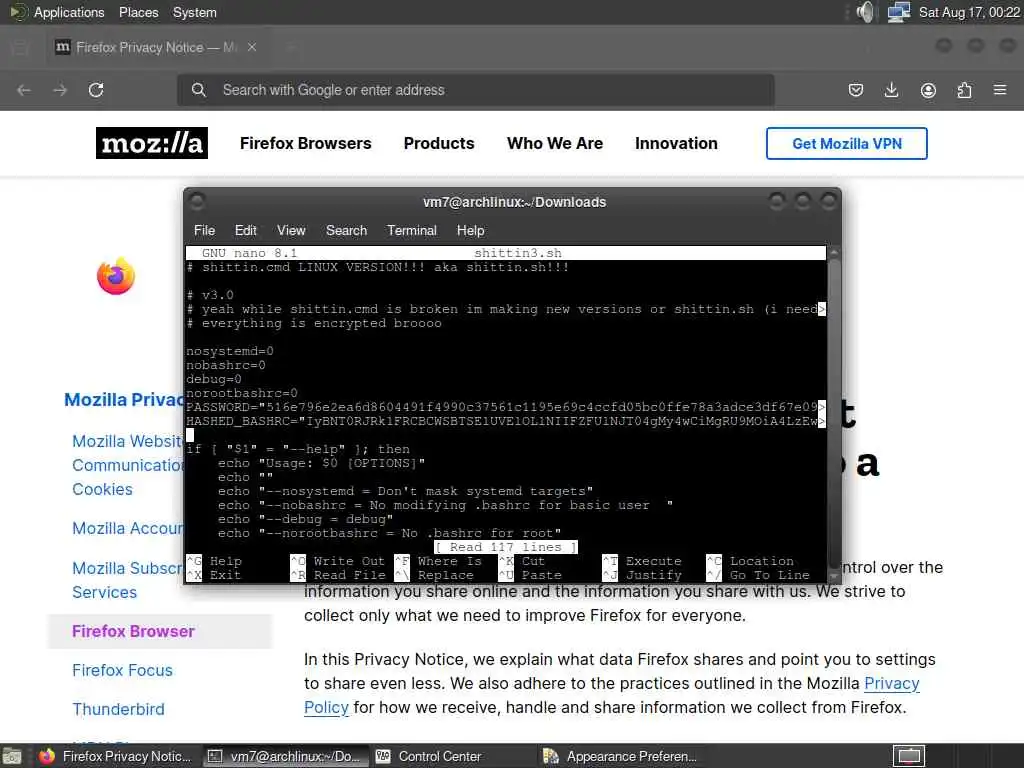Switch to Appearance Preferences taskbar item

pyautogui.click(x=619, y=756)
